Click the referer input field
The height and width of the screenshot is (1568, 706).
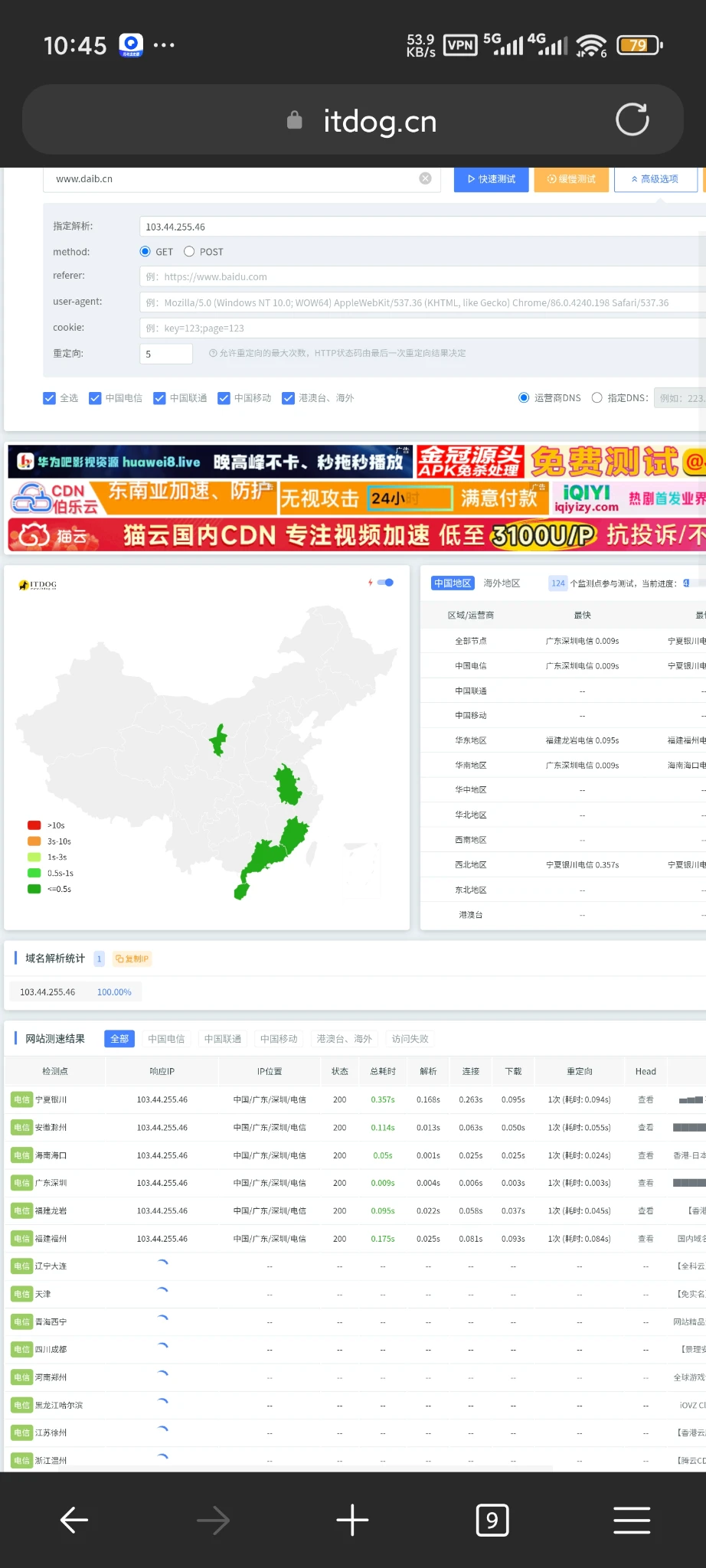pos(421,276)
